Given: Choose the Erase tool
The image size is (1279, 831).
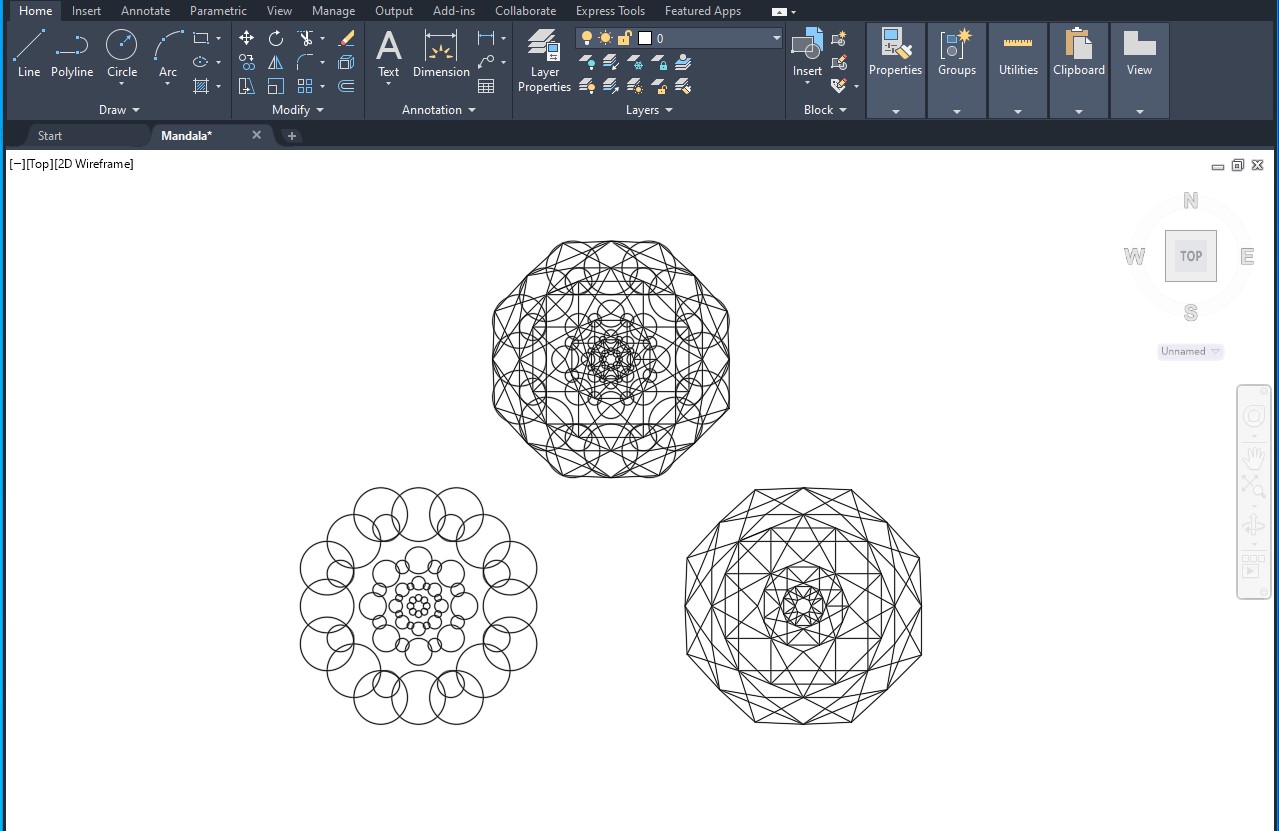Looking at the screenshot, I should [346, 38].
